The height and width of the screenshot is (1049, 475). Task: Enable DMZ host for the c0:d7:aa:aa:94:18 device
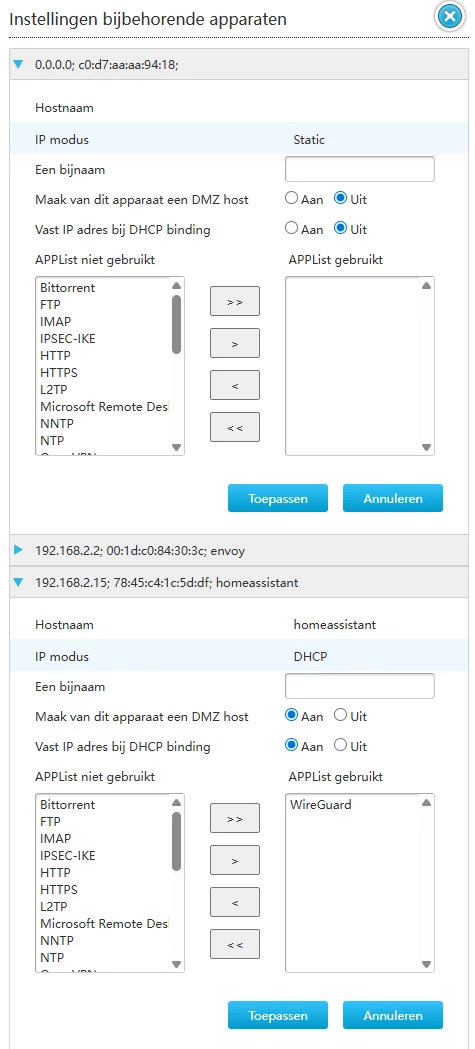[x=291, y=199]
